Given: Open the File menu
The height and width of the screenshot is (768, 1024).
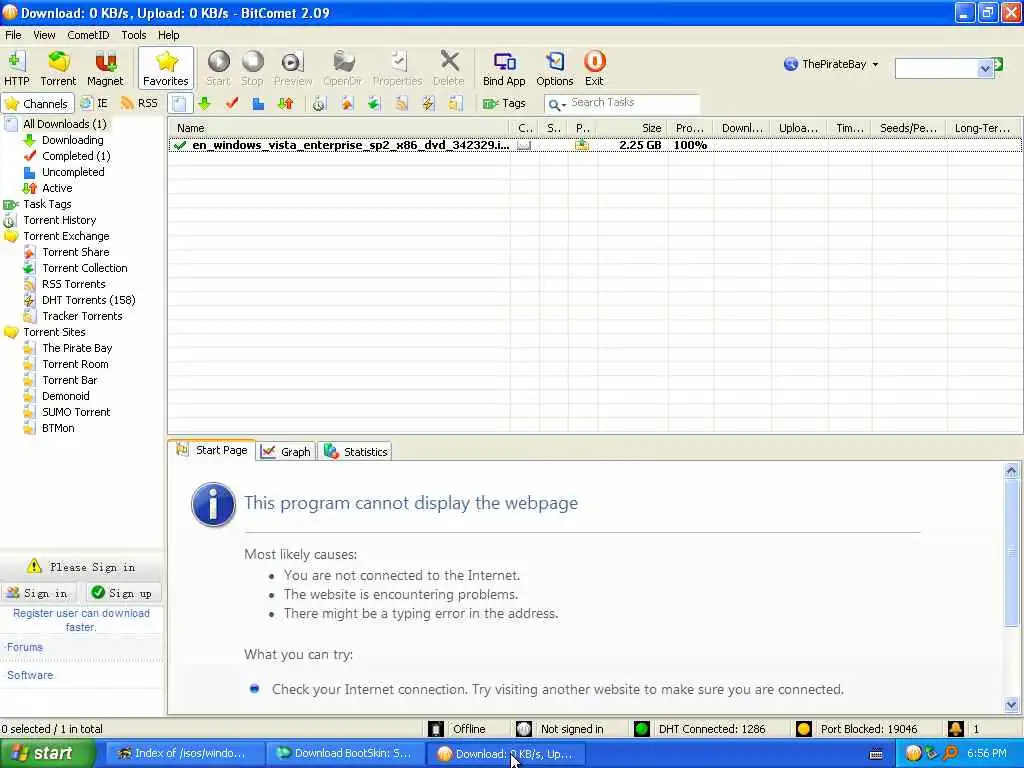Looking at the screenshot, I should [13, 35].
